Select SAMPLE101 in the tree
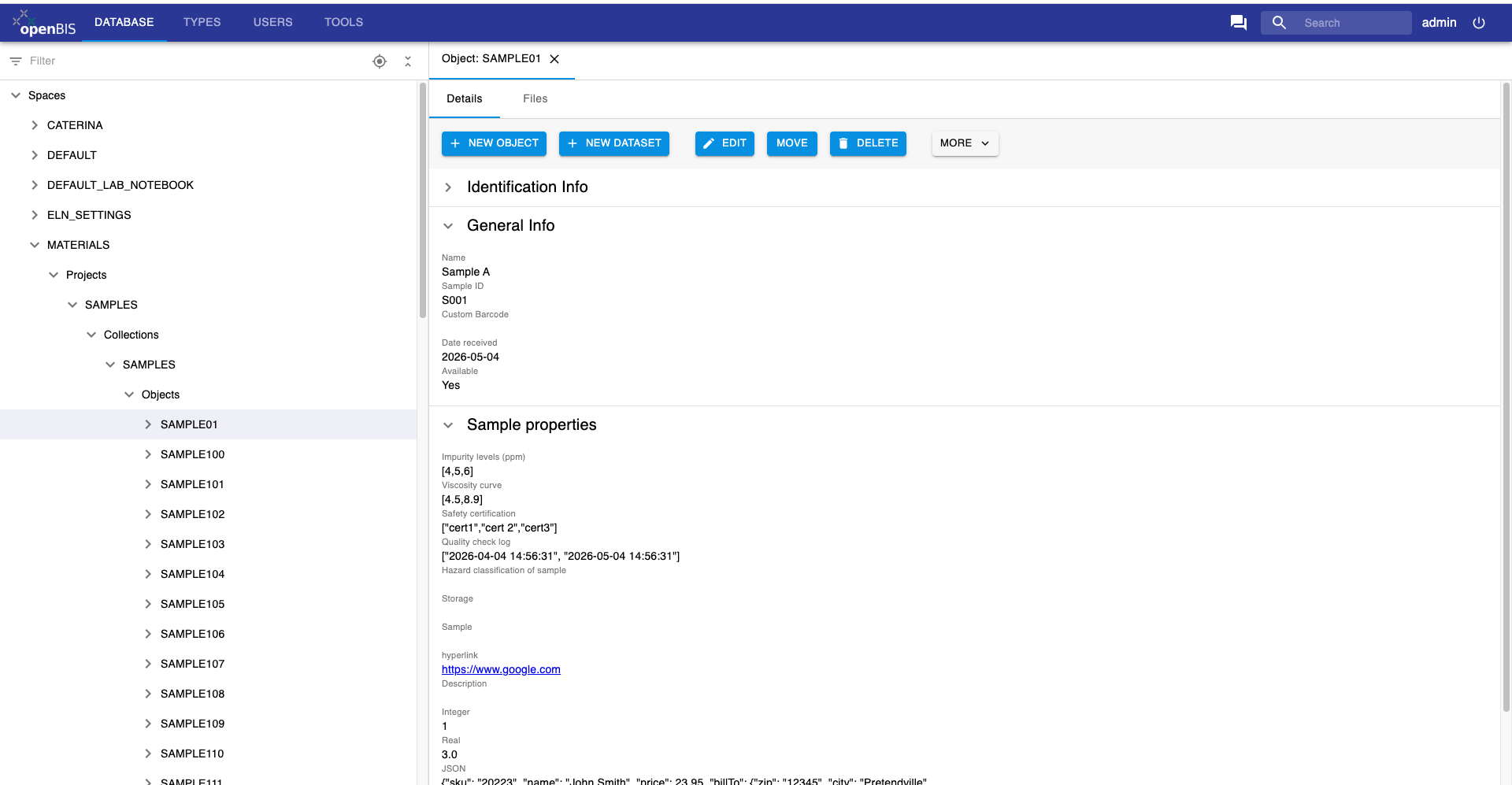 [192, 484]
